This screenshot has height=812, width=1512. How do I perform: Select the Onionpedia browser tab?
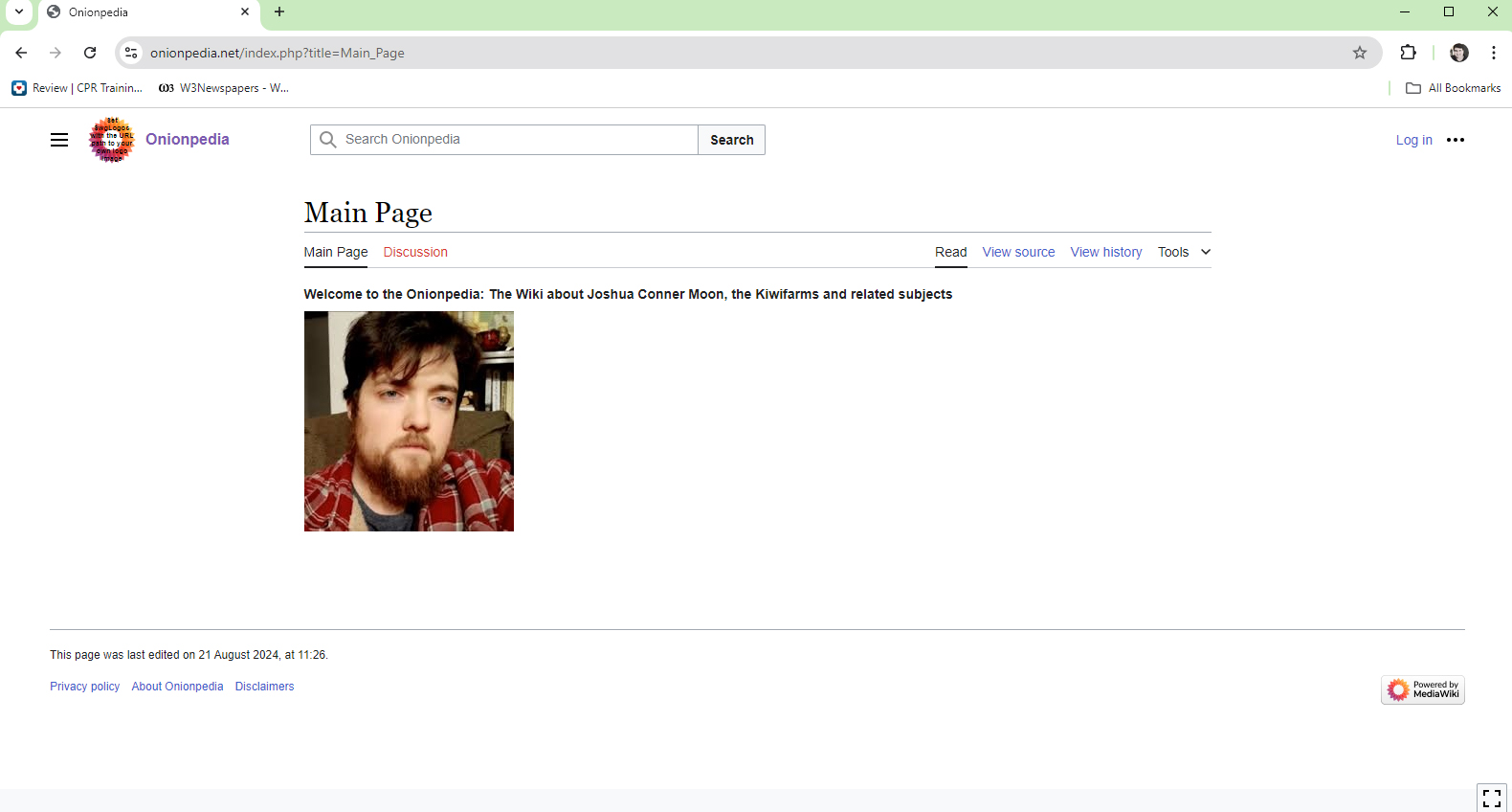tap(148, 12)
